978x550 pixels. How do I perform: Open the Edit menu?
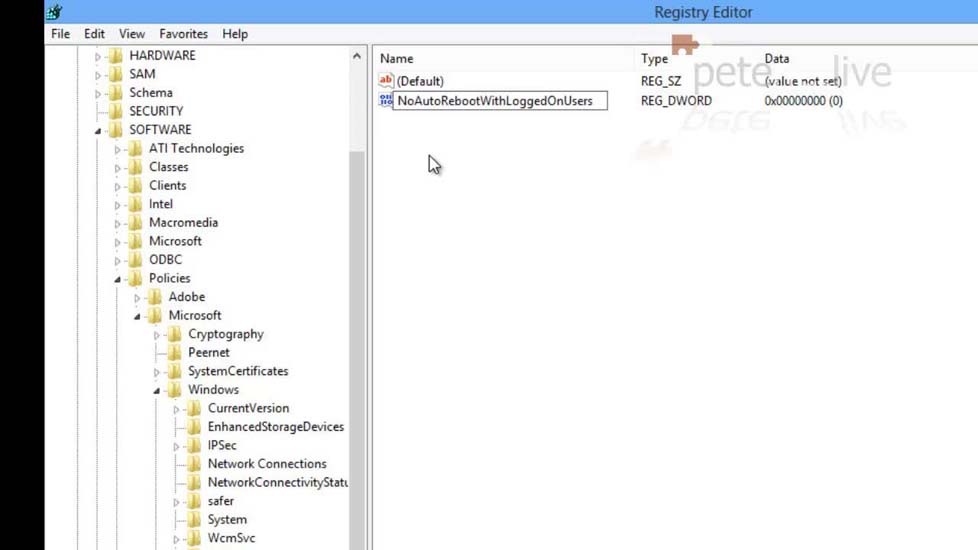click(94, 34)
